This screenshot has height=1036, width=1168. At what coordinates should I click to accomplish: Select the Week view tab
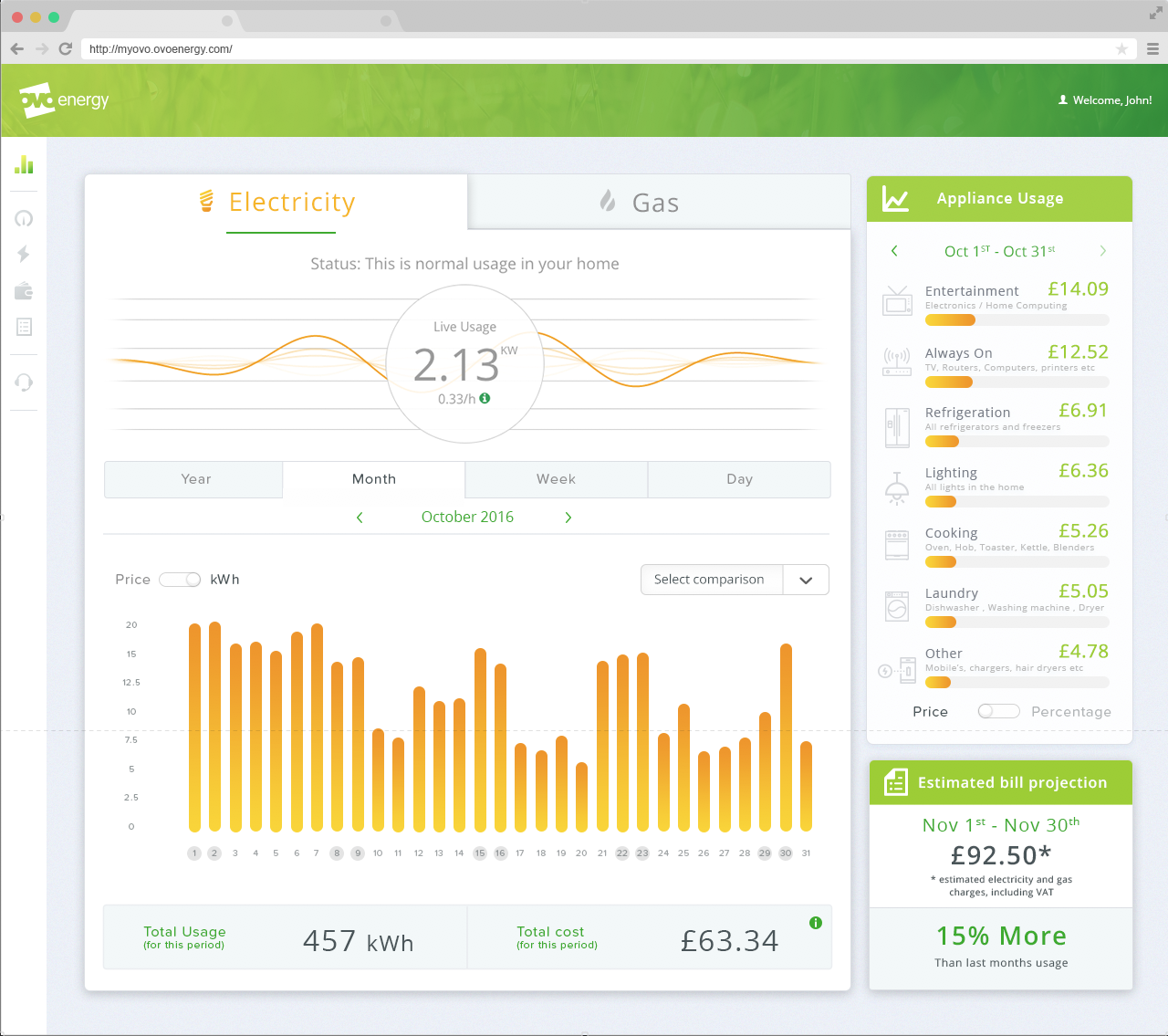(556, 479)
